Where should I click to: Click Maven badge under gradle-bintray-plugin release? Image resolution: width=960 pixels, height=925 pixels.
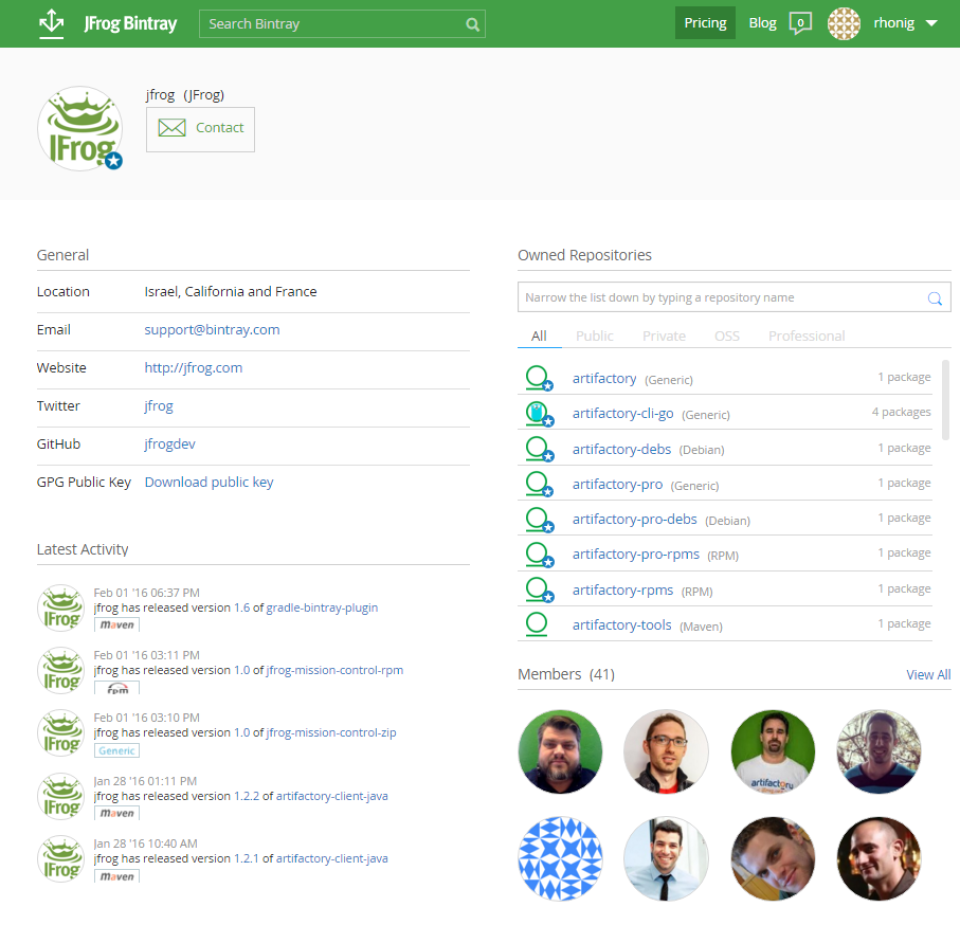[117, 624]
